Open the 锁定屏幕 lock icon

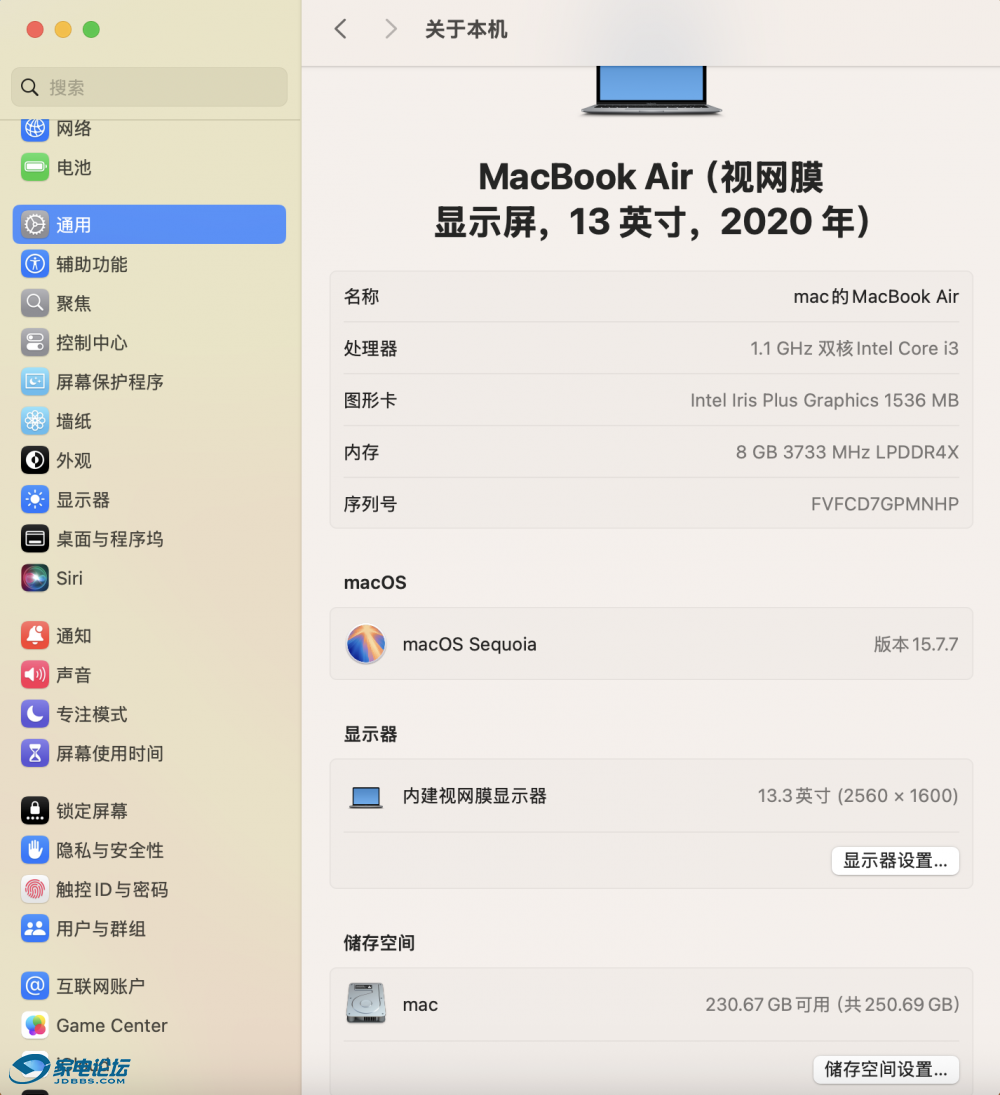pyautogui.click(x=35, y=811)
